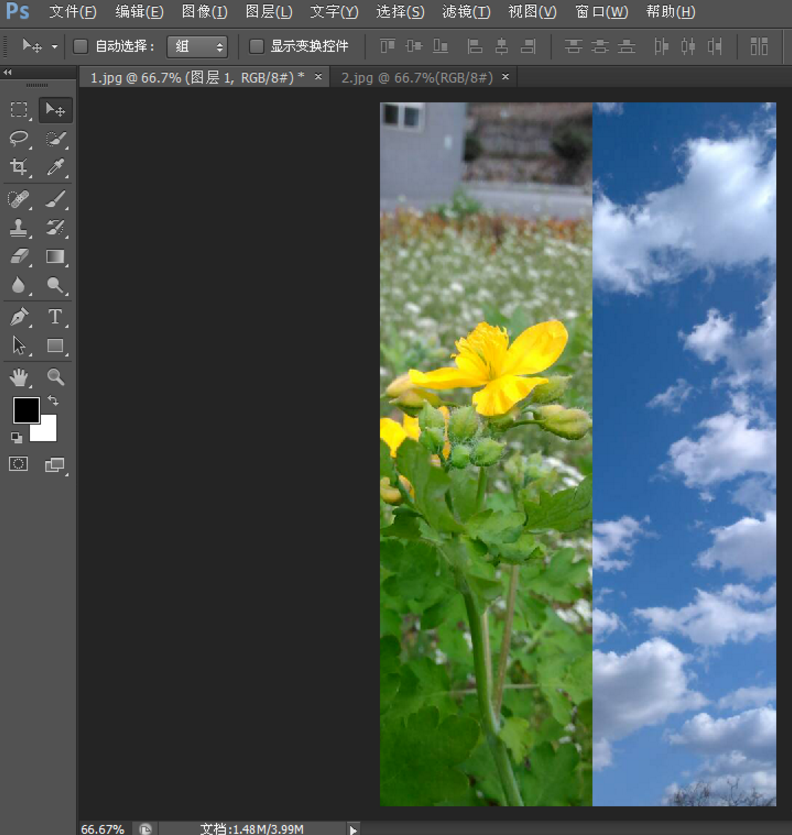
Task: Select the Rectangular Marquee tool
Action: [19, 109]
